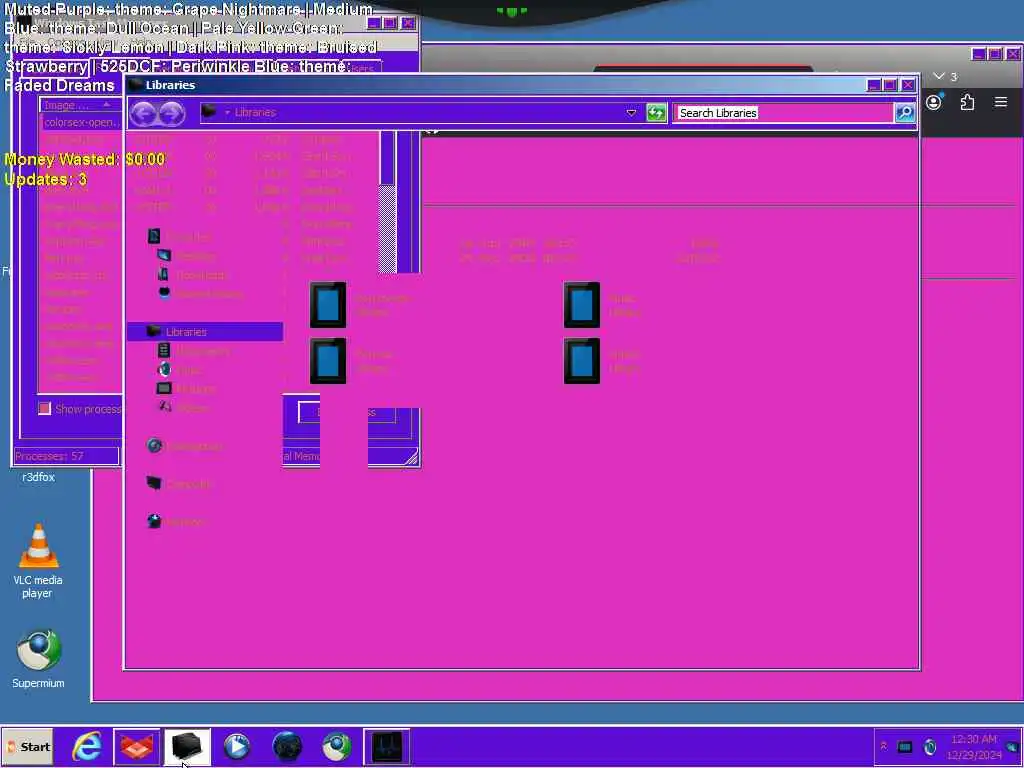Image resolution: width=1024 pixels, height=768 pixels.
Task: Select Pictures under Libraries tree
Action: [x=187, y=389]
